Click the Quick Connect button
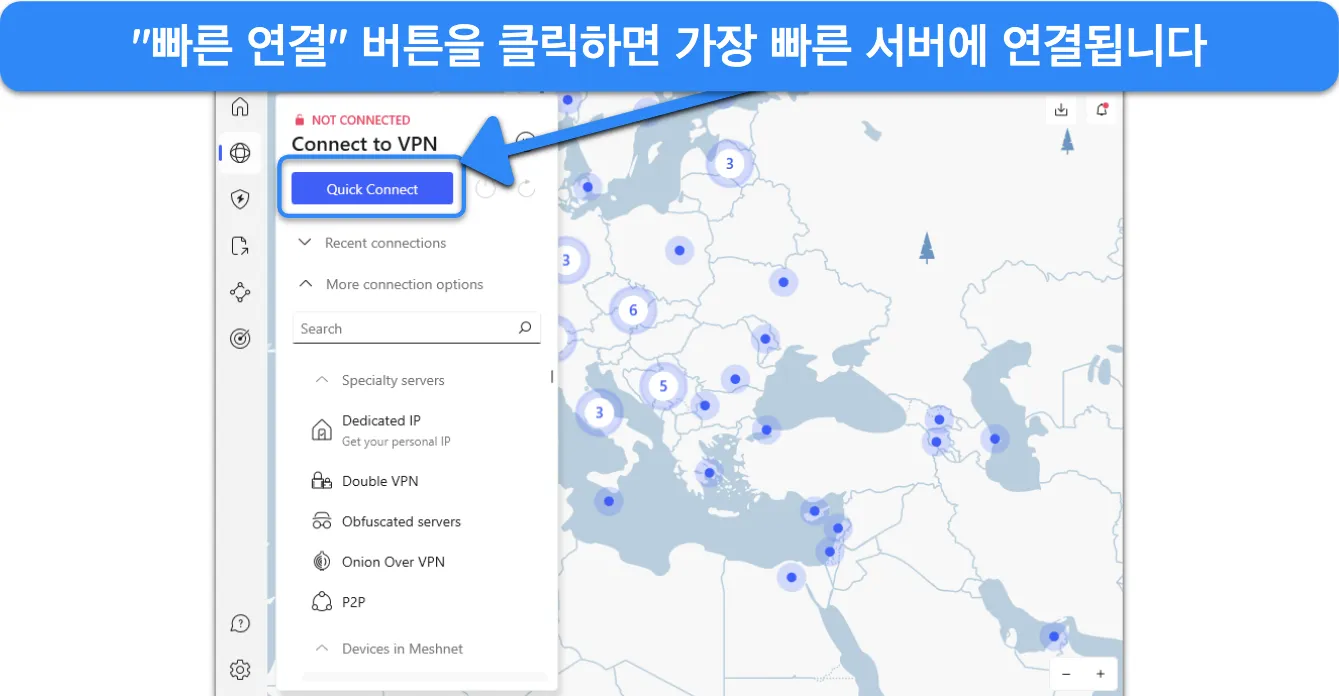Viewport: 1339px width, 696px height. (x=372, y=189)
